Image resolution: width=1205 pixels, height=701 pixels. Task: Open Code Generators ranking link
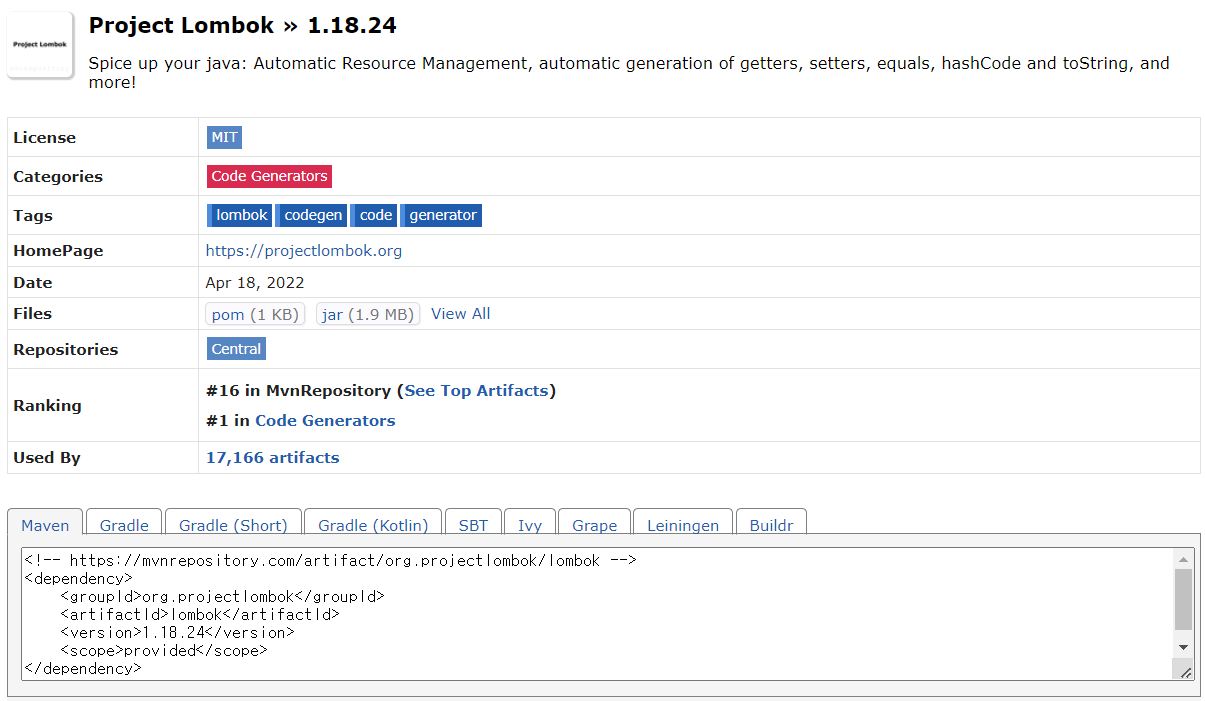[325, 421]
